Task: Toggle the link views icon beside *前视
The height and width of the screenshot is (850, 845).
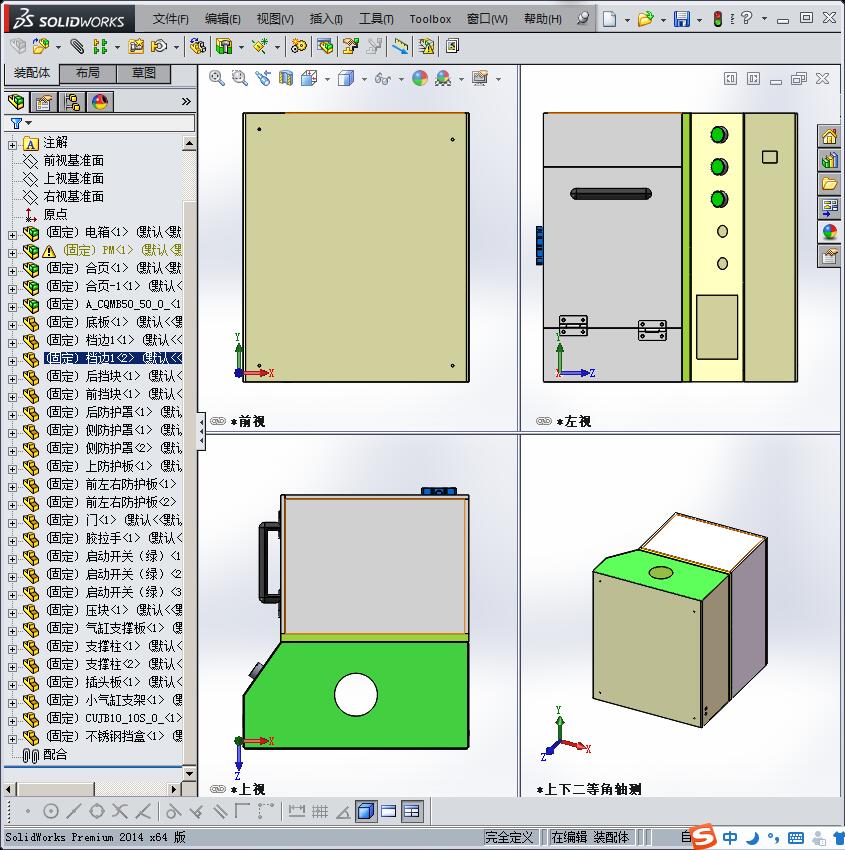Action: coord(218,421)
